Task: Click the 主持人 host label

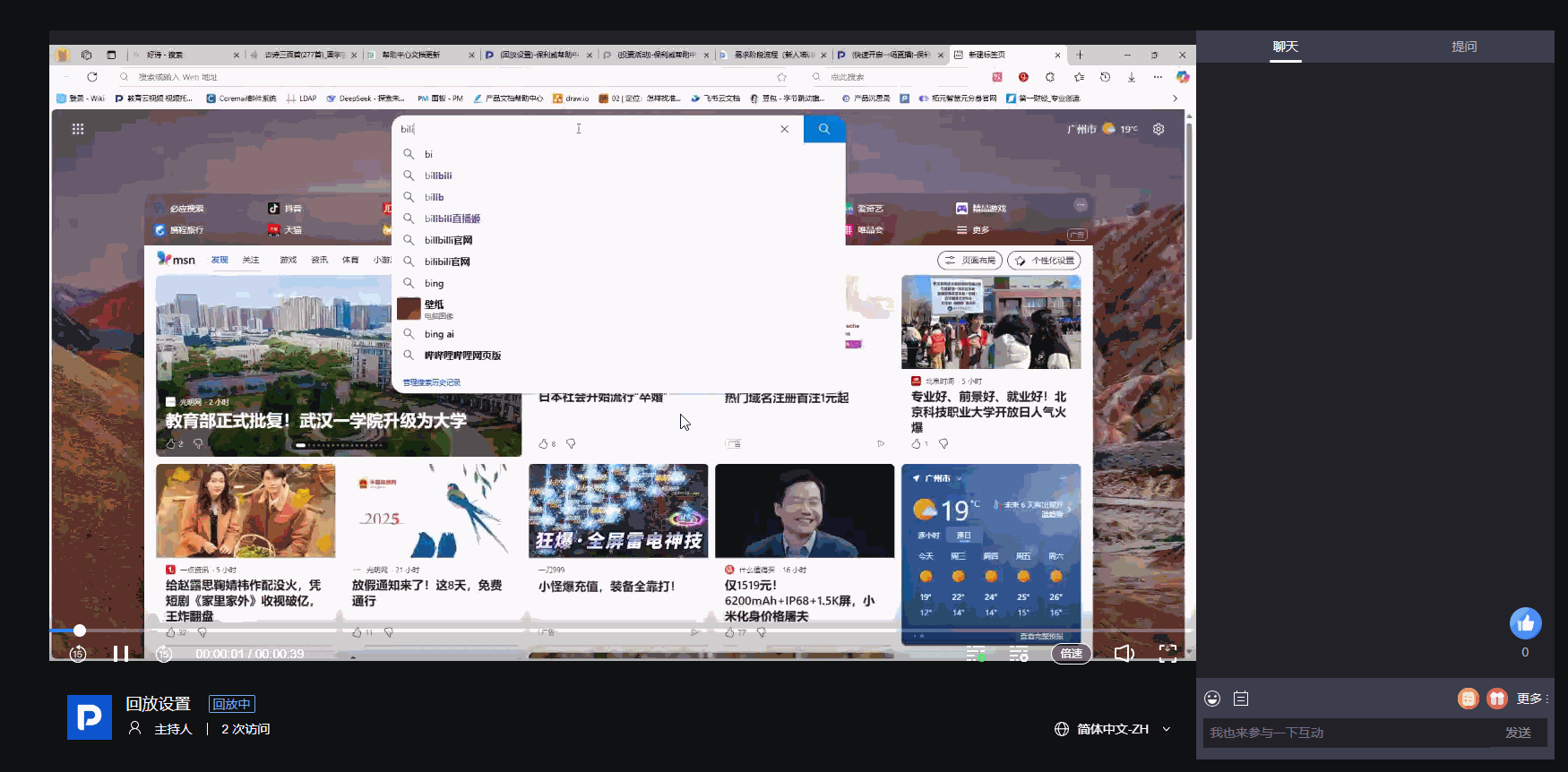Action: click(x=173, y=729)
